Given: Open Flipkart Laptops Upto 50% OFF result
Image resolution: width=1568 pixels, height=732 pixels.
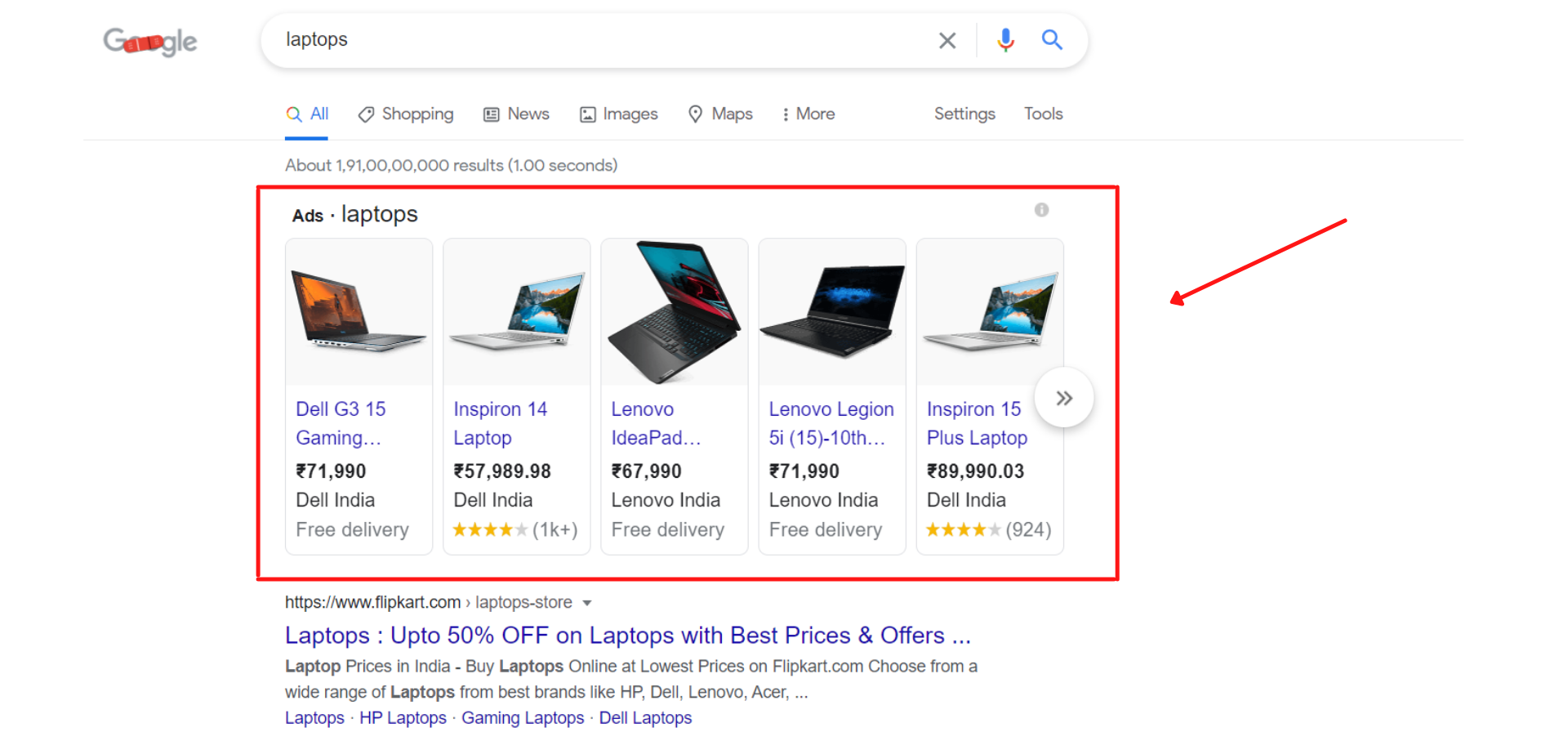Looking at the screenshot, I should [627, 636].
